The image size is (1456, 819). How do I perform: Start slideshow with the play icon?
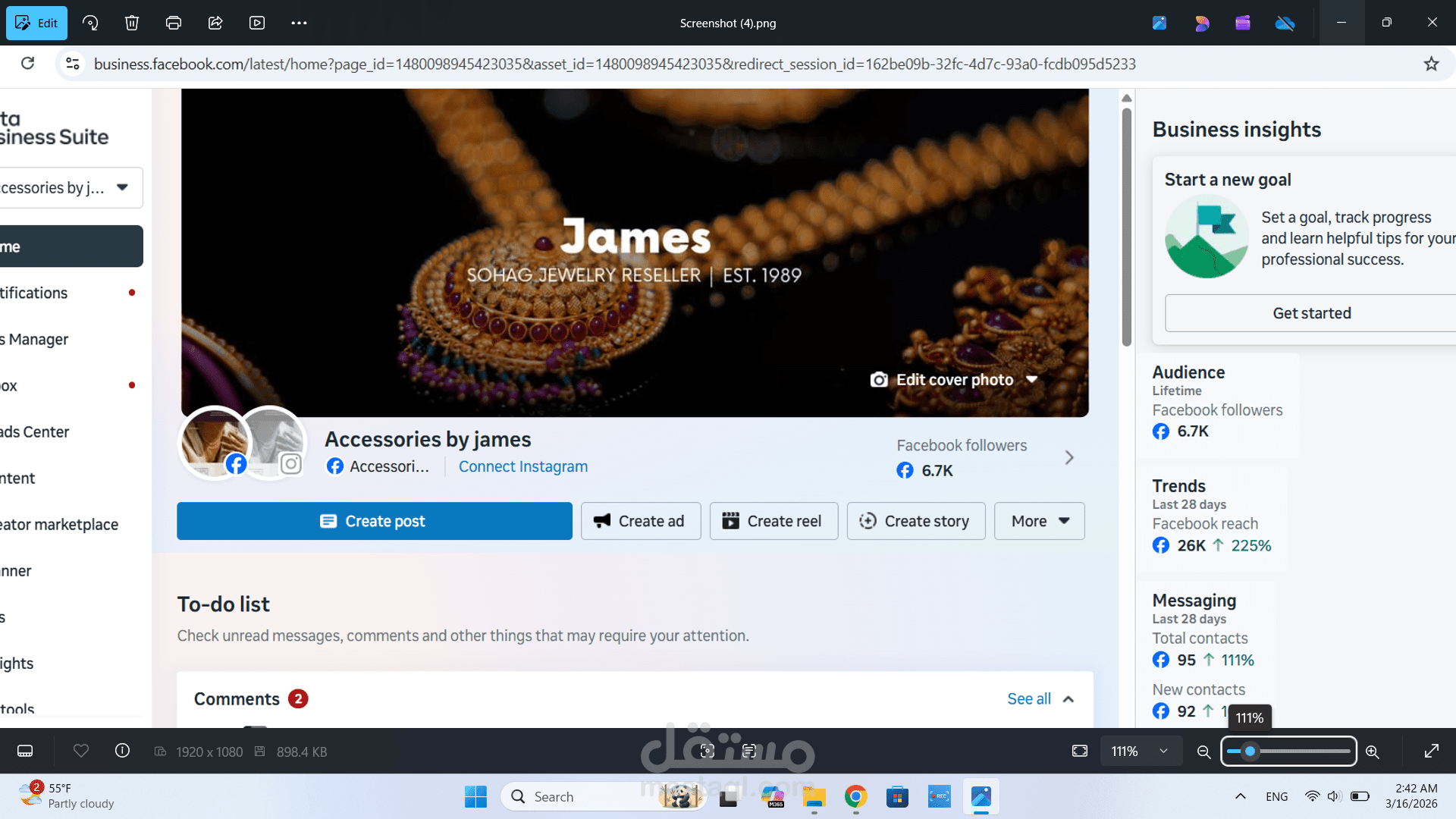257,23
